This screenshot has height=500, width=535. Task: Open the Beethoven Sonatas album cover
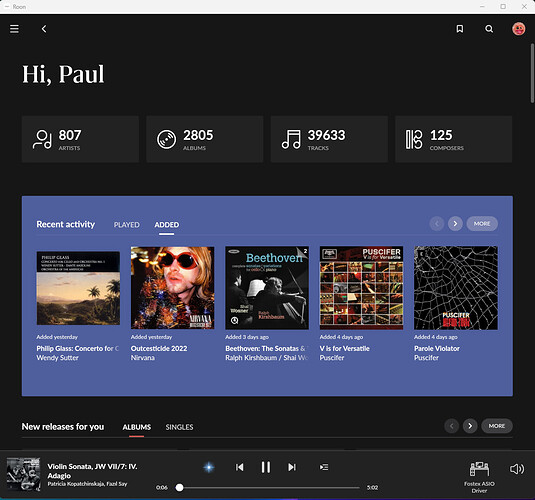click(x=267, y=288)
